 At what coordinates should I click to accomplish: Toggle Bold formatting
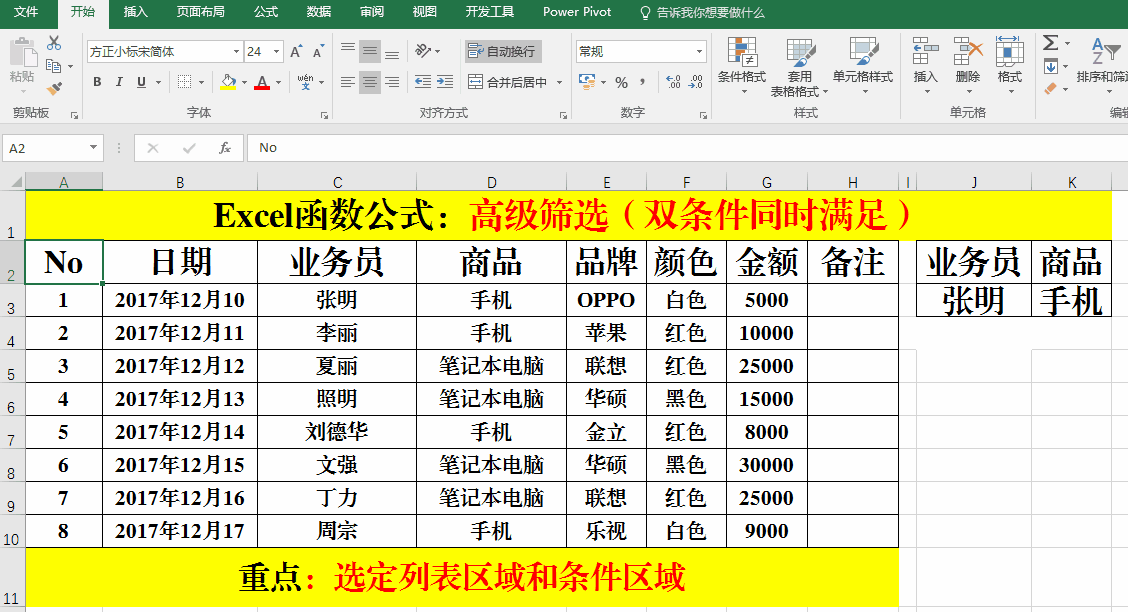[97, 82]
